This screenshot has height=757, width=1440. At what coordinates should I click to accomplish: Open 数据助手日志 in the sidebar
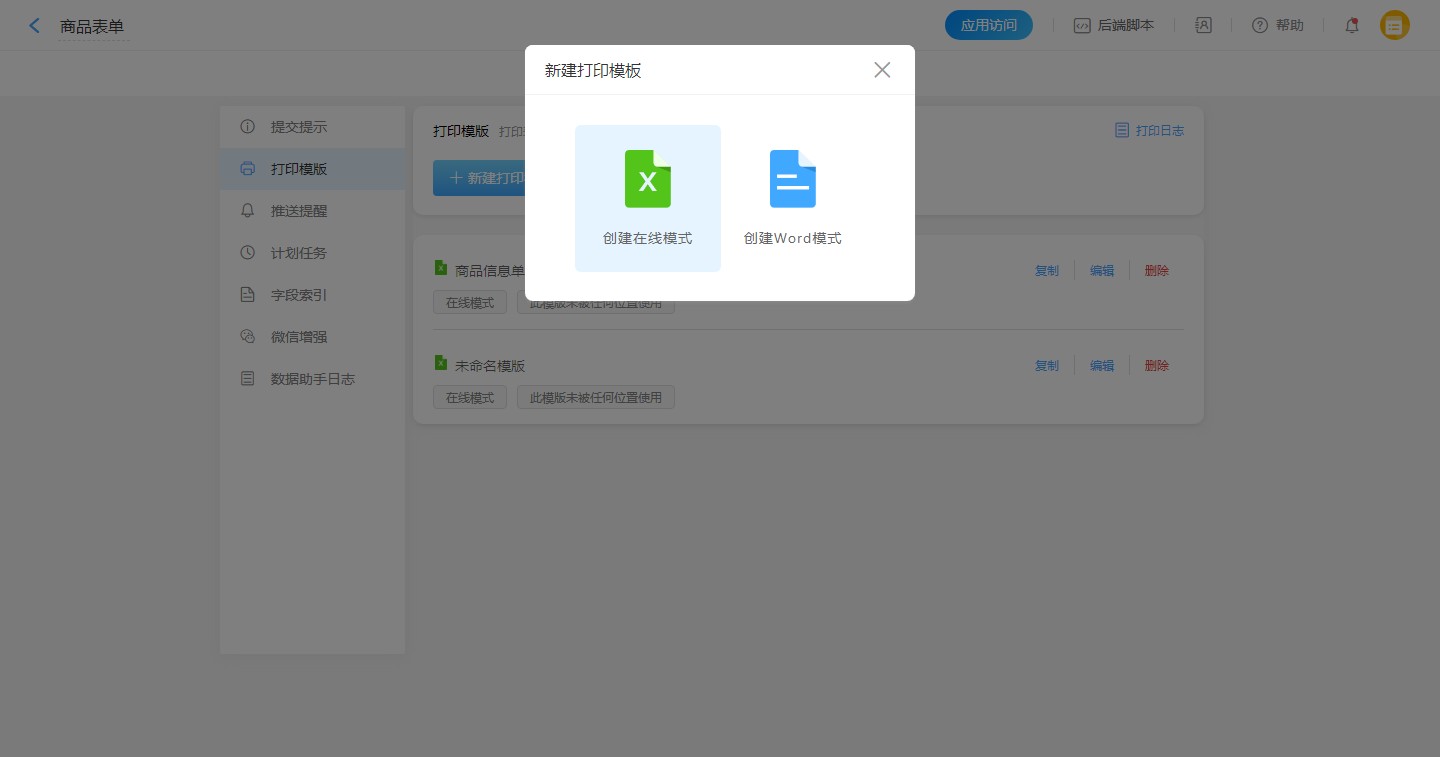tap(312, 379)
